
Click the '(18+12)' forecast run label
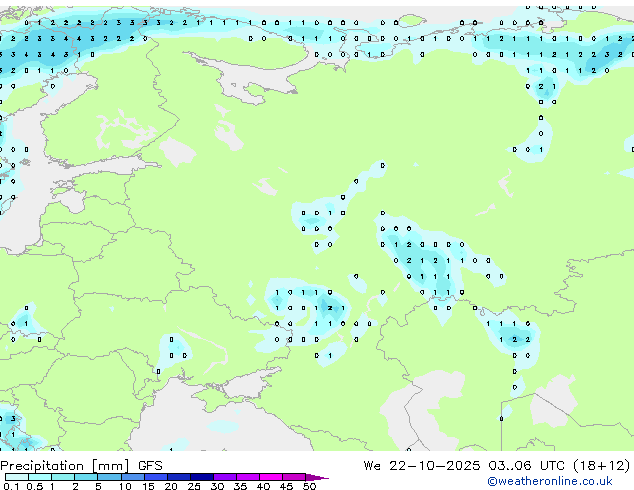click(x=602, y=466)
